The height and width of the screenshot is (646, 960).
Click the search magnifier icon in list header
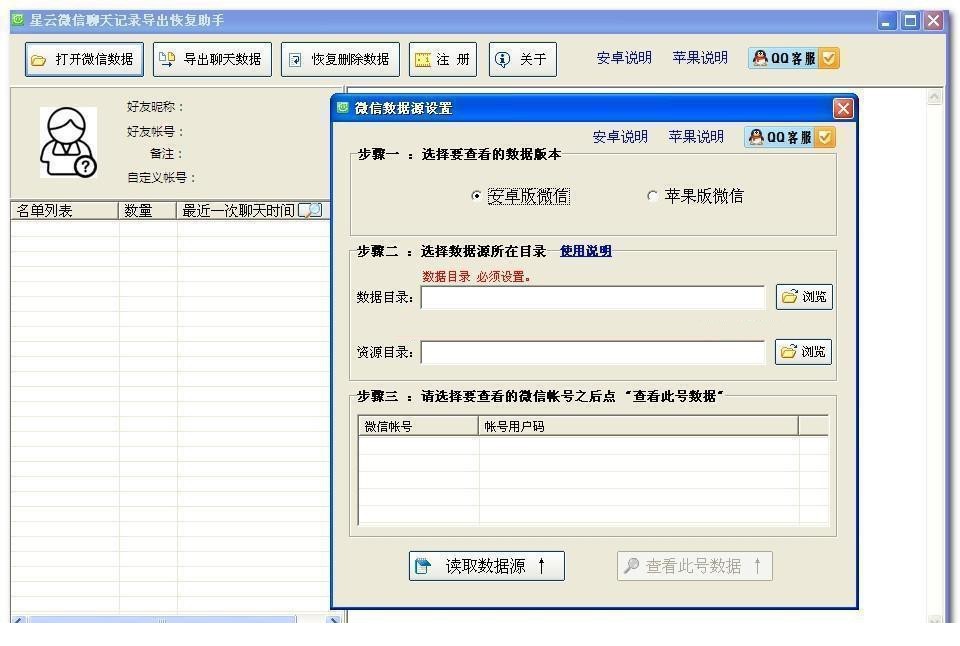310,211
